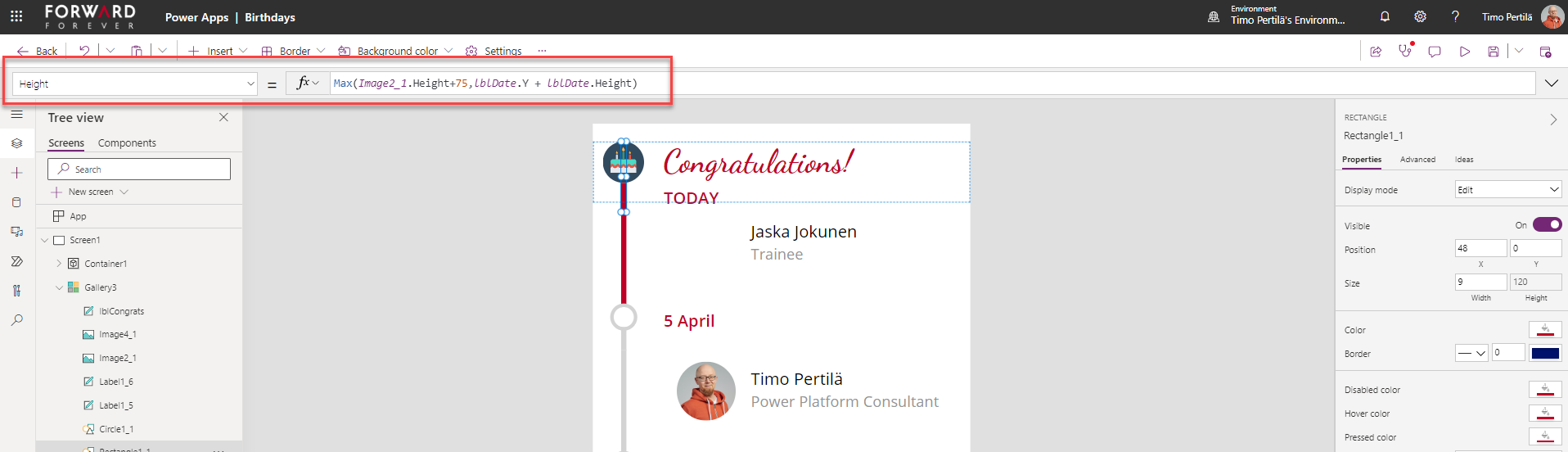Open the border color swatch

click(x=1544, y=354)
